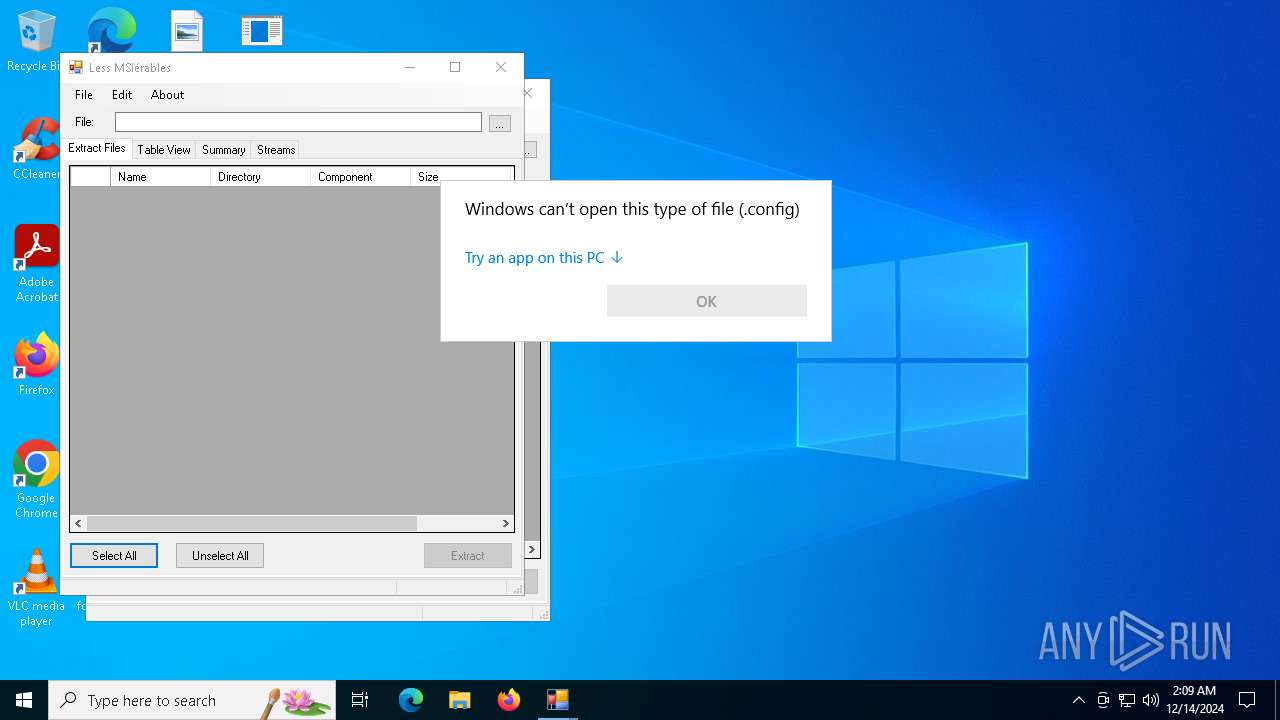Open VLC media player desktop shortcut
The height and width of the screenshot is (720, 1280).
[x=36, y=588]
